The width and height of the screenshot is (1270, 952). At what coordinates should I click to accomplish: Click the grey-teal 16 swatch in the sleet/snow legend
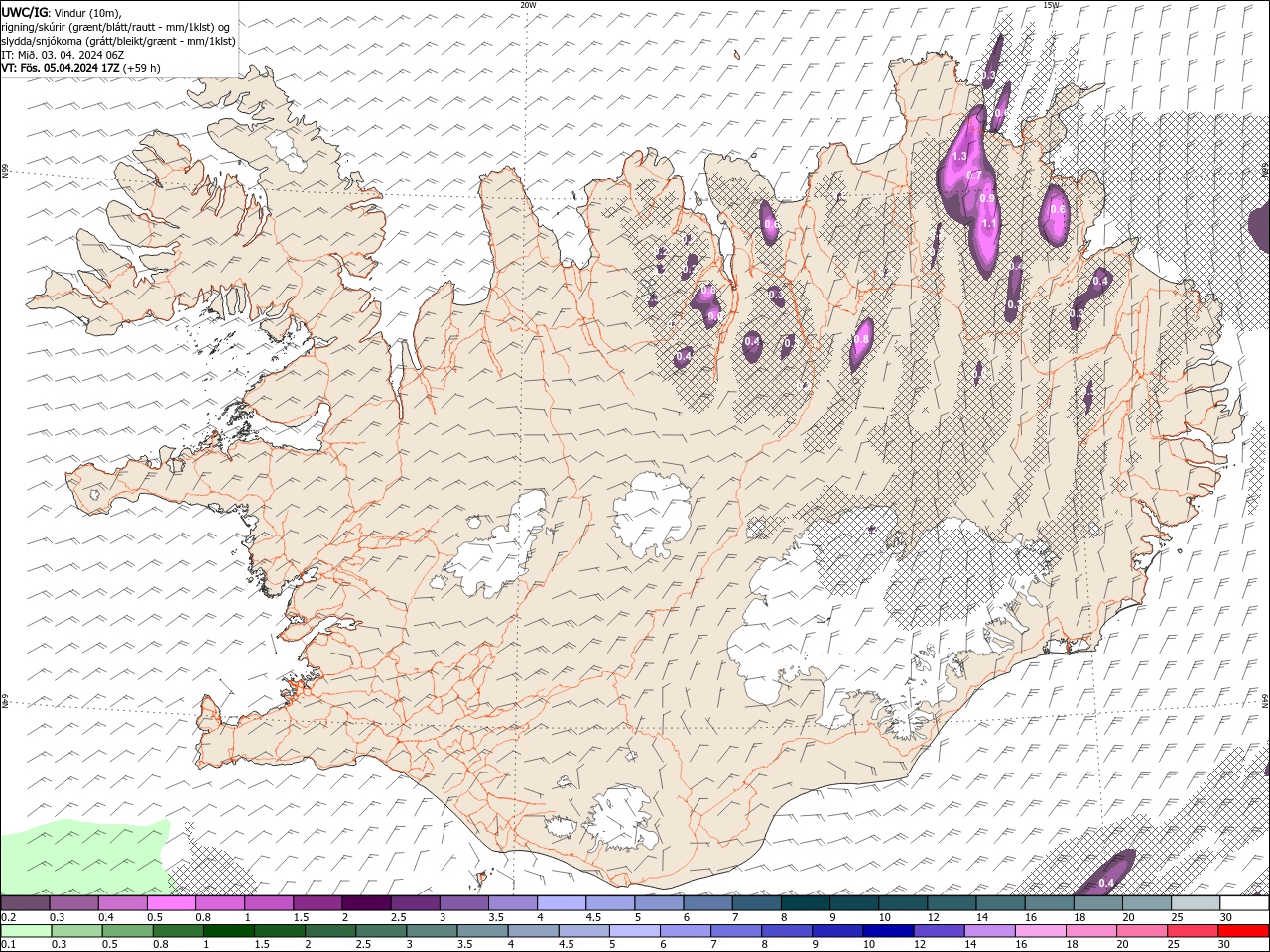pyautogui.click(x=1049, y=903)
